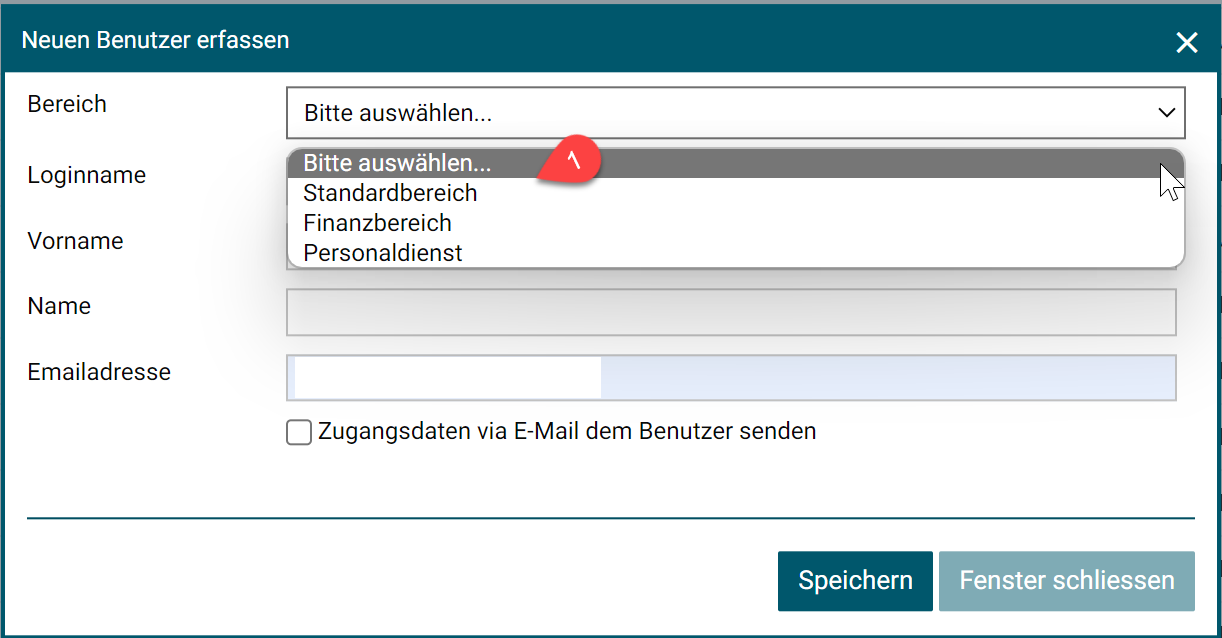The height and width of the screenshot is (638, 1222).
Task: Select Standardbereich from the dropdown list
Action: point(390,193)
